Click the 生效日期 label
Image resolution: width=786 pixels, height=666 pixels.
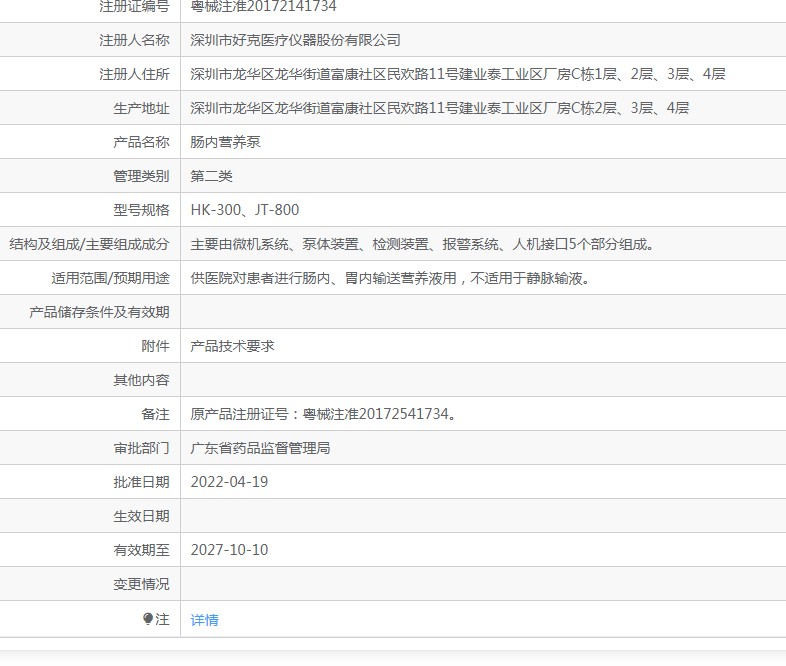141,516
